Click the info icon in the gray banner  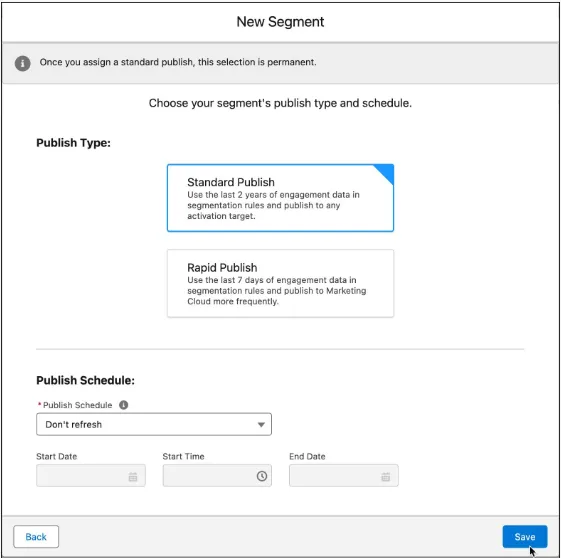pyautogui.click(x=22, y=63)
